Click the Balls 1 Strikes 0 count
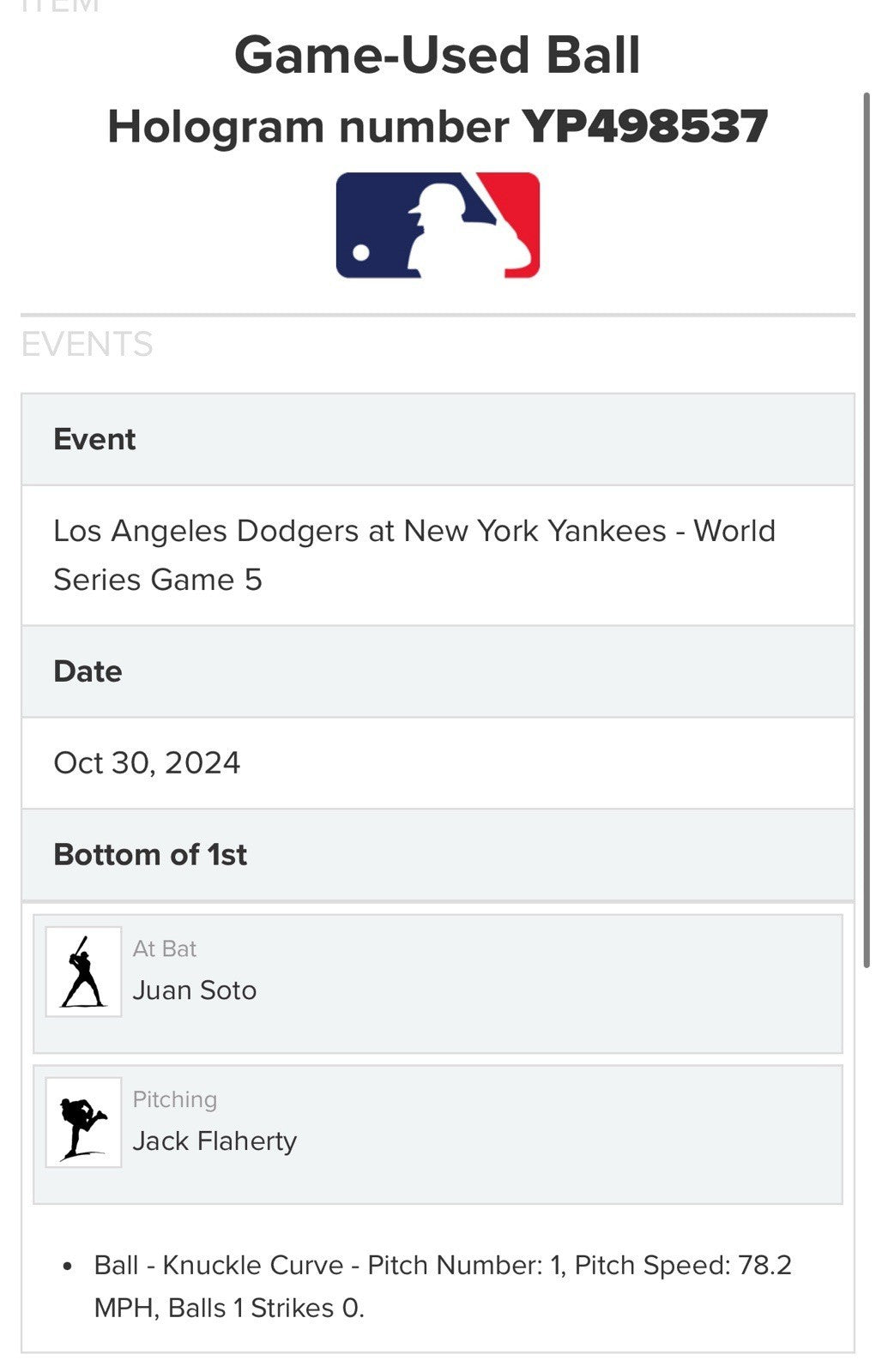The width and height of the screenshot is (876, 1372). 266,1308
